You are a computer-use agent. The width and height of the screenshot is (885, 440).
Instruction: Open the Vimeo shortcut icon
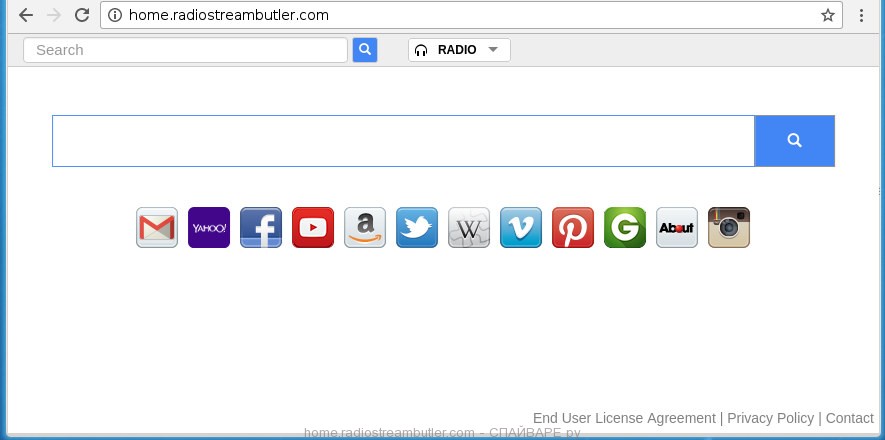coord(521,227)
